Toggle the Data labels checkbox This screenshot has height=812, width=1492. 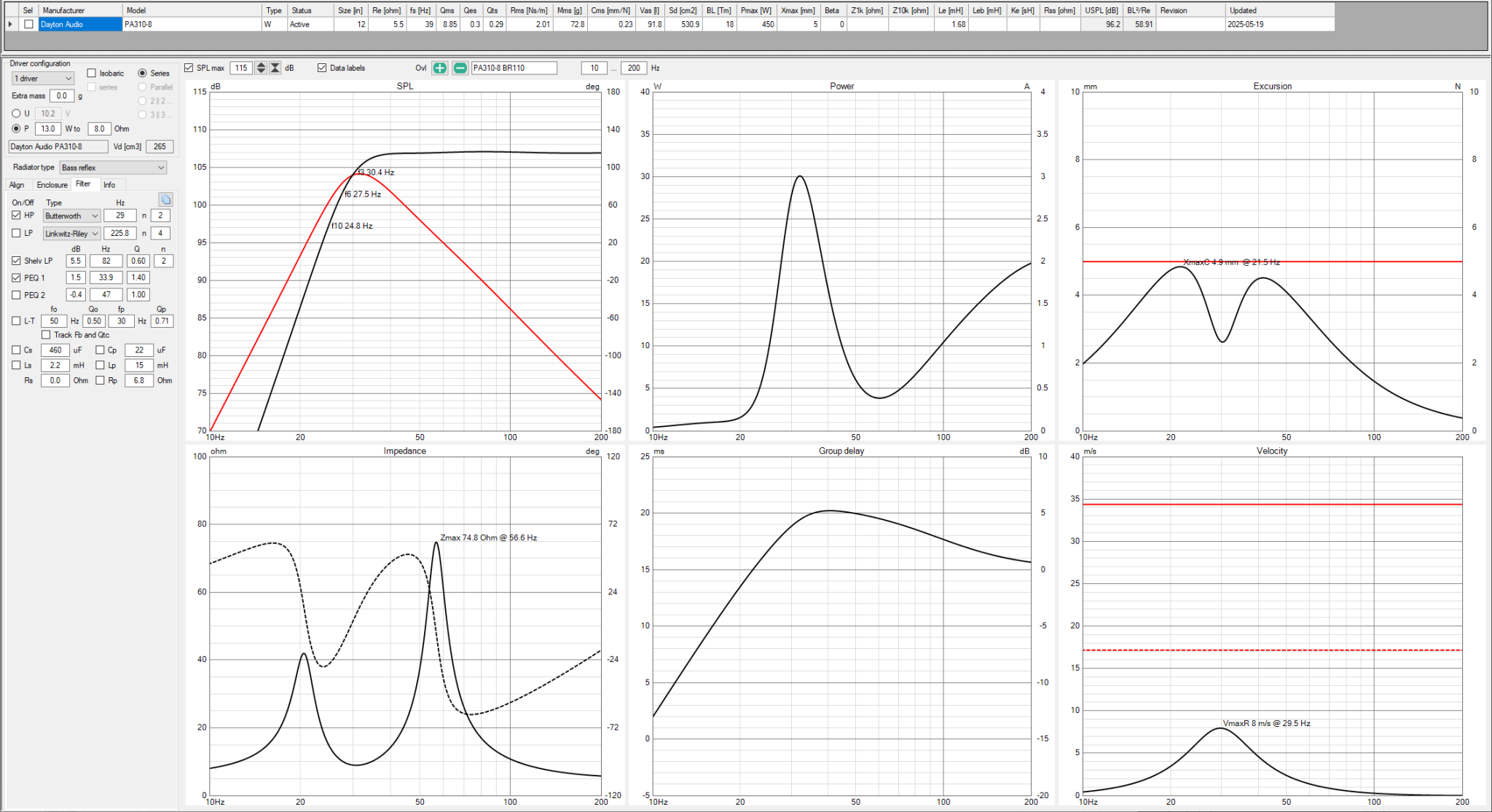322,68
